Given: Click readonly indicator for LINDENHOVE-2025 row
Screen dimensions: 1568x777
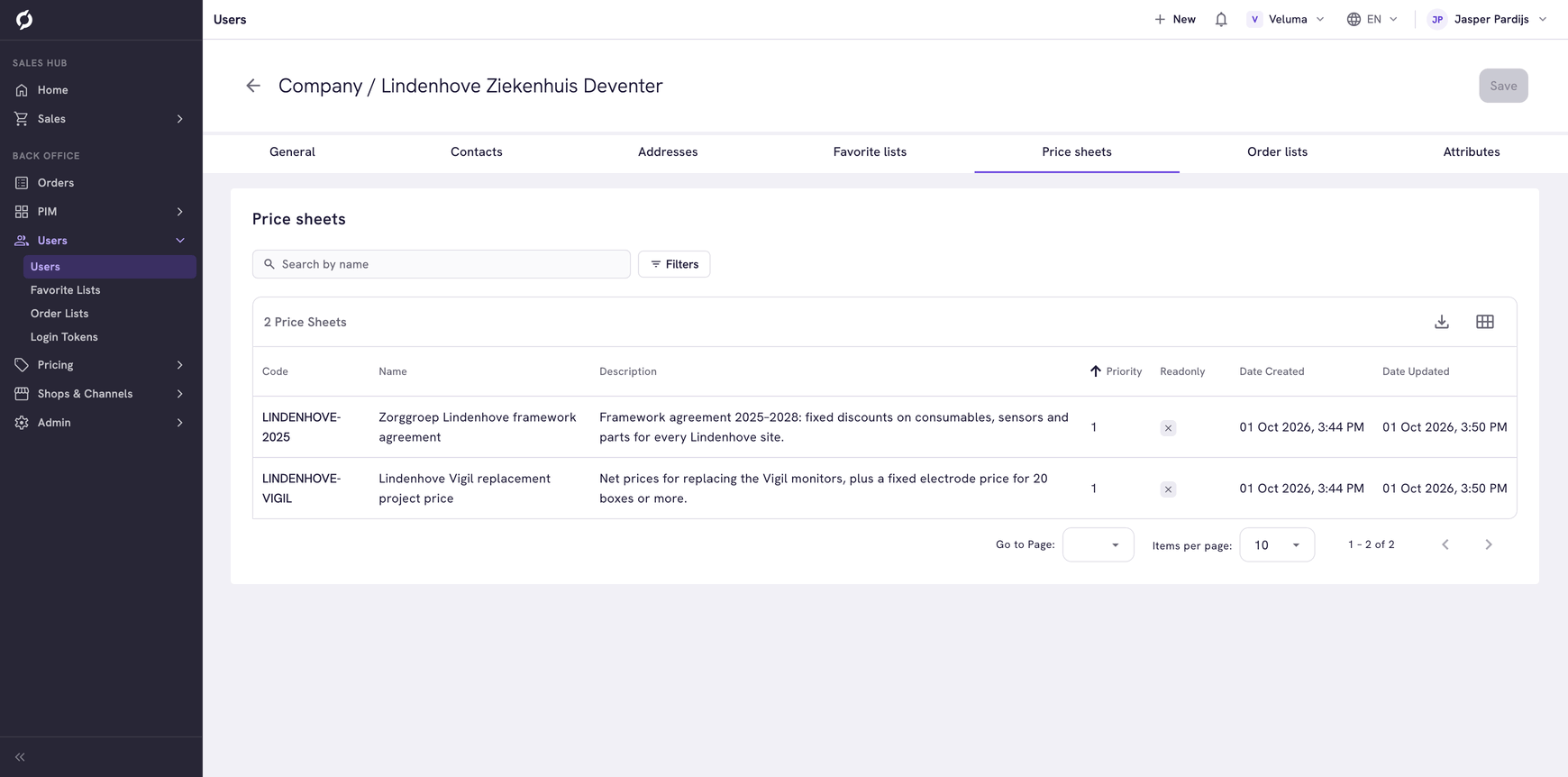Looking at the screenshot, I should pyautogui.click(x=1168, y=428).
